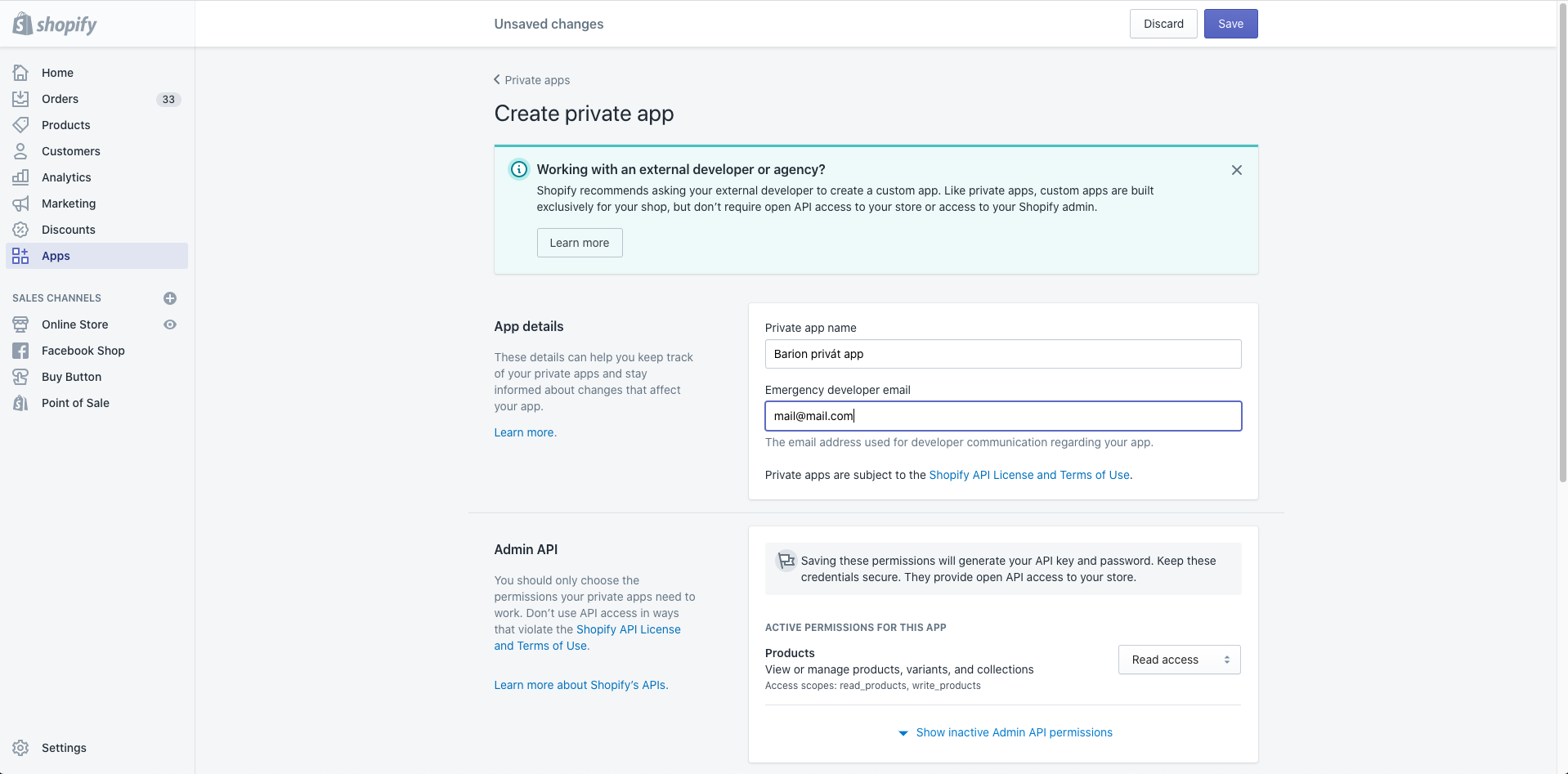Screen dimensions: 1568x774
Task: Click the Shopify logo
Action: coord(55,24)
